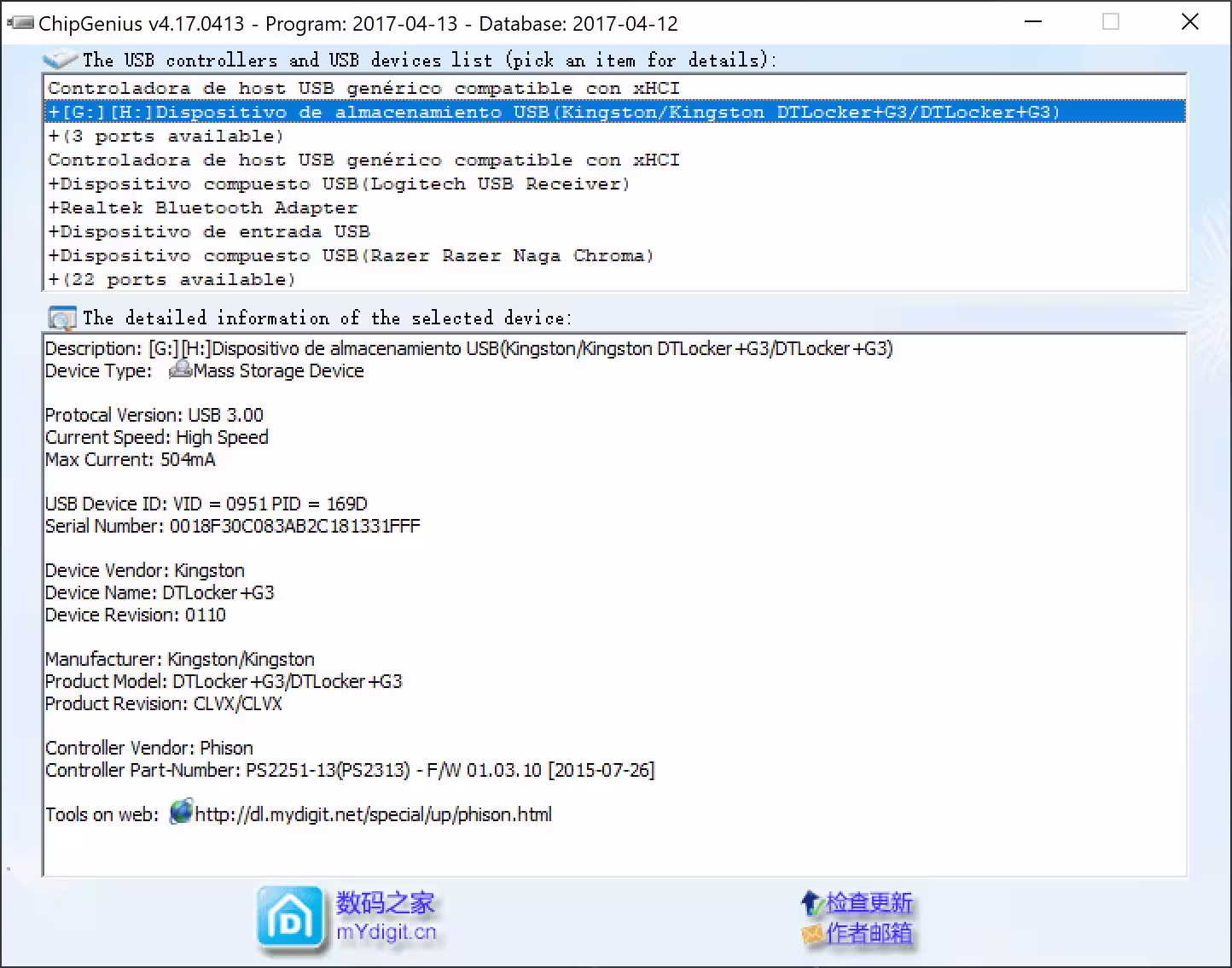Screen dimensions: 1232x968
Task: Minimize the ChipGenius window
Action: pos(1033,21)
